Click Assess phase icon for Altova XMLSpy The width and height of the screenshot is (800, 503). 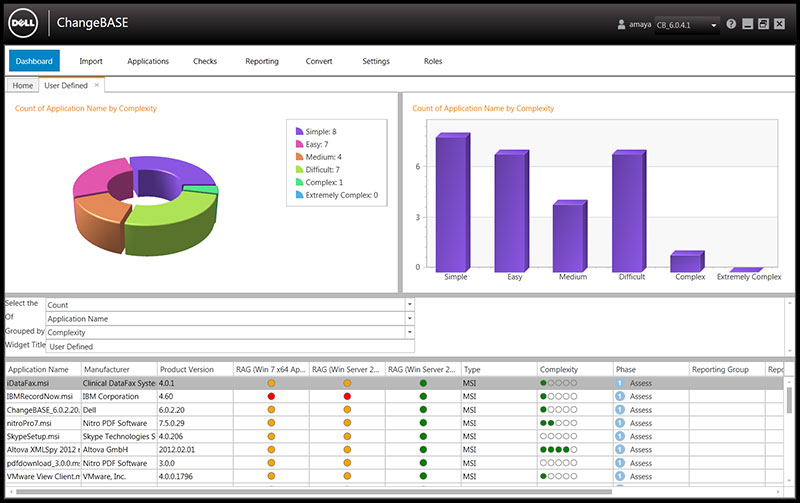(620, 449)
